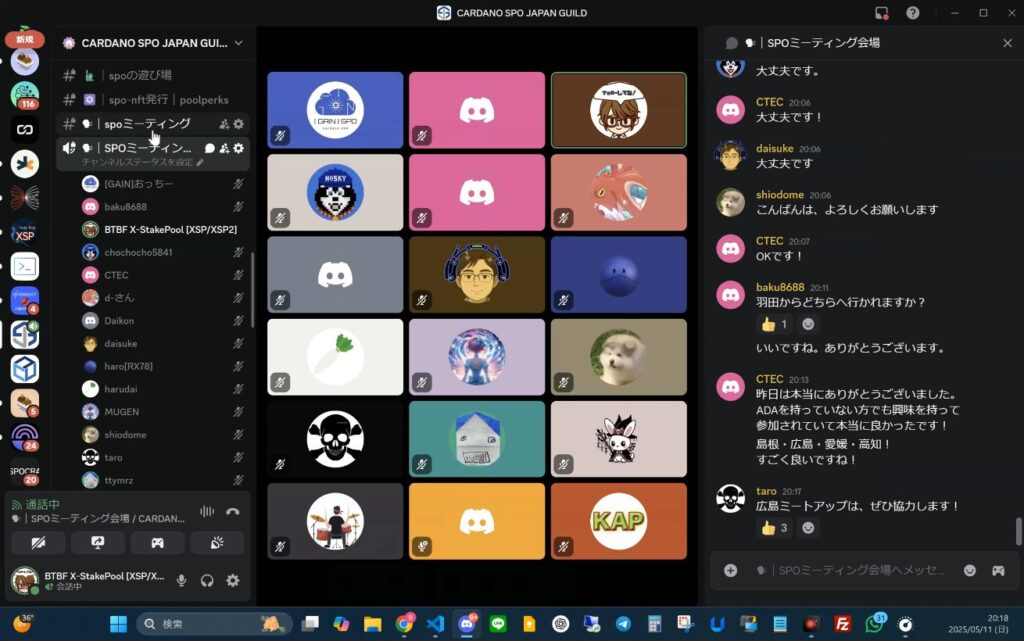Deafen audio with the headphones button
This screenshot has height=641, width=1024.
(207, 580)
